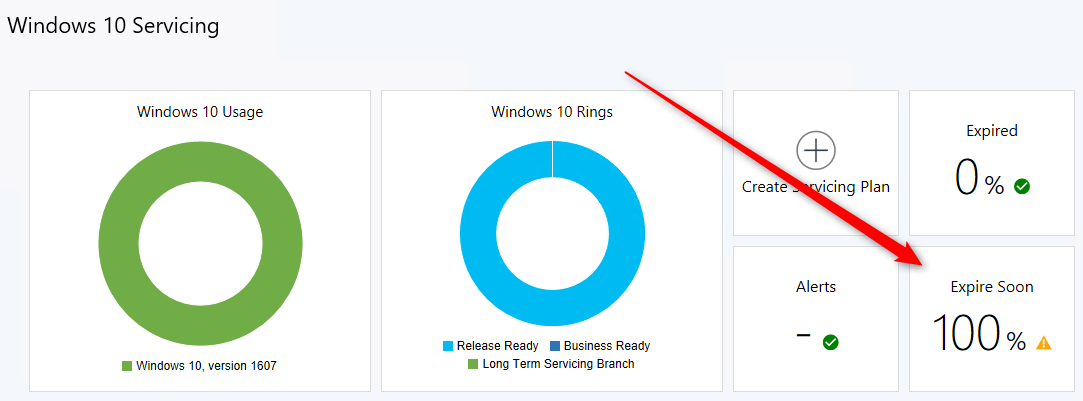Click the Release Ready blue legend square
The height and width of the screenshot is (401, 1083).
(448, 346)
